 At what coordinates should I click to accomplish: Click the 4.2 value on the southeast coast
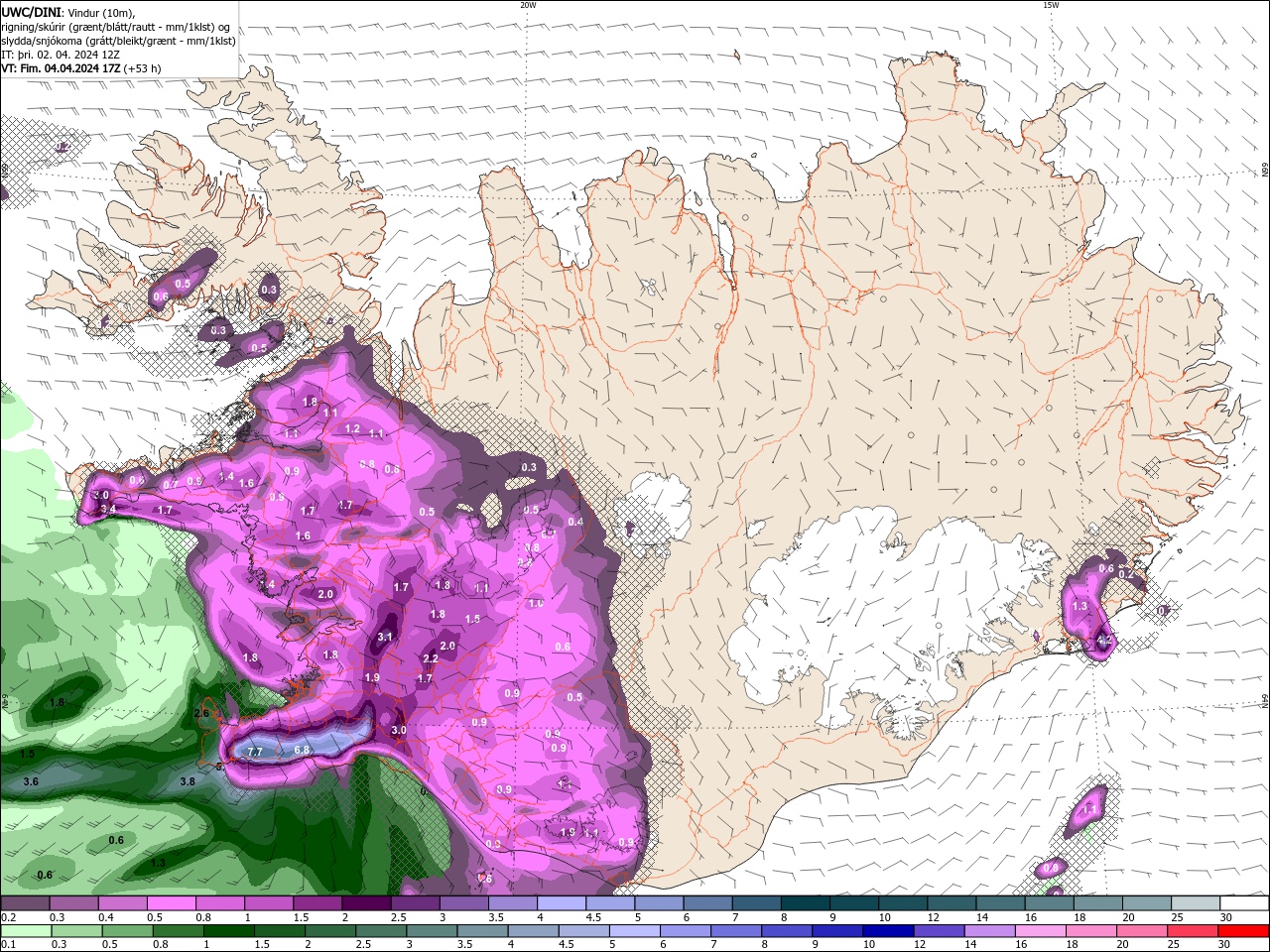tap(1104, 641)
